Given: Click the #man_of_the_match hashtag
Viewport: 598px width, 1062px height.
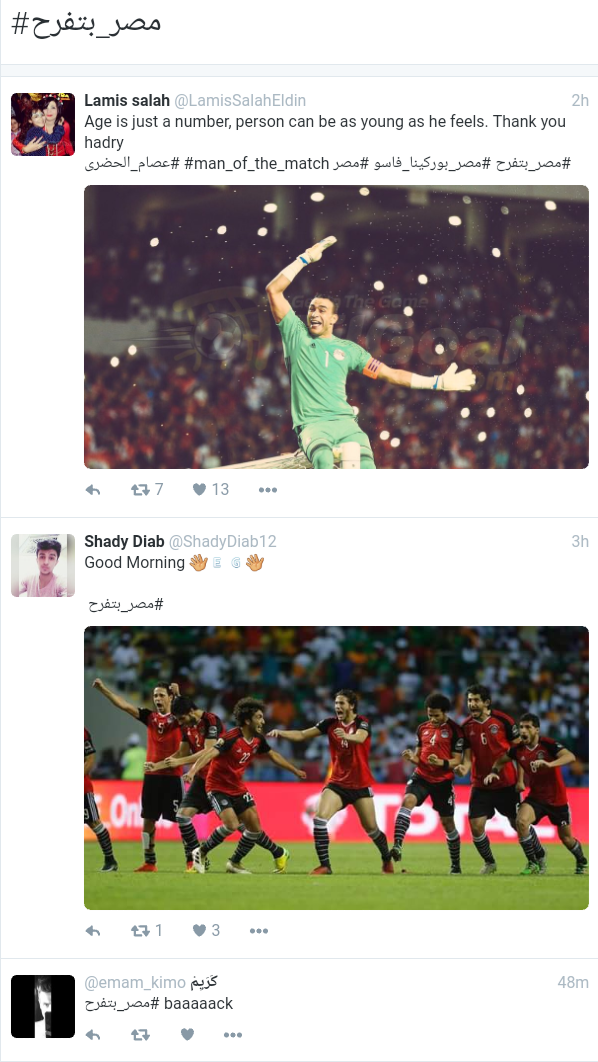Looking at the screenshot, I should (x=257, y=163).
